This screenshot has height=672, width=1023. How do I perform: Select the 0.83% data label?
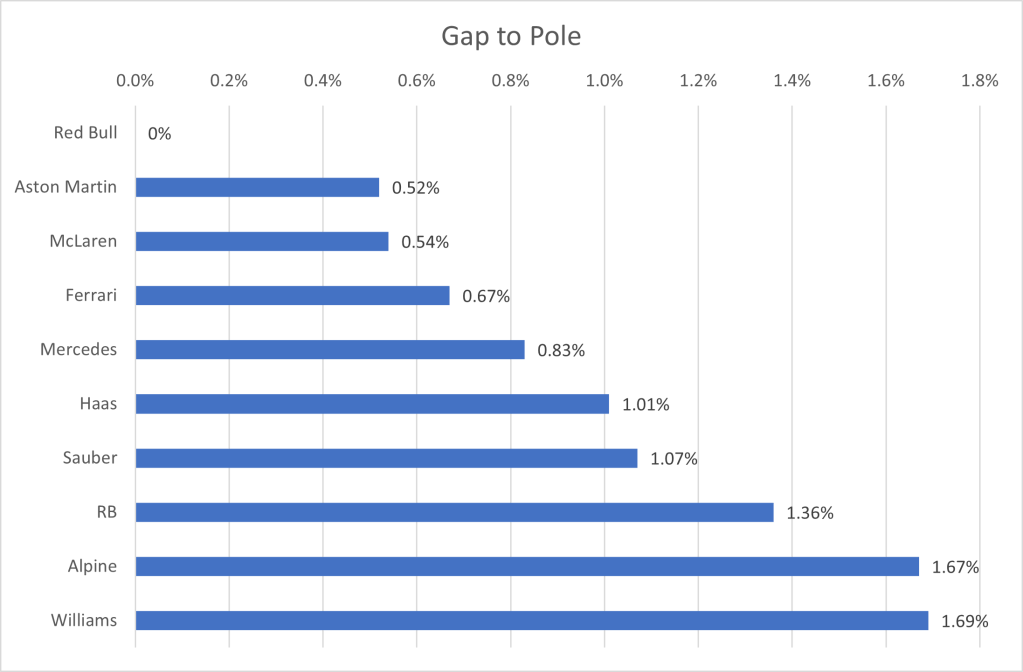point(560,350)
